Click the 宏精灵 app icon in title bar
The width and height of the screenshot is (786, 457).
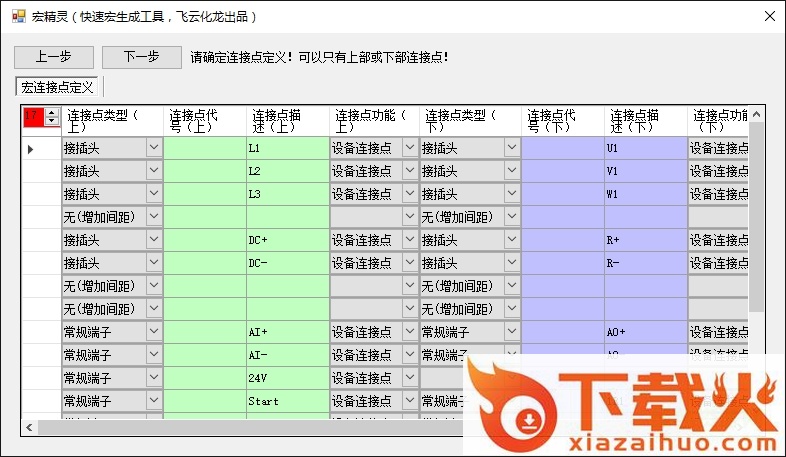19,16
